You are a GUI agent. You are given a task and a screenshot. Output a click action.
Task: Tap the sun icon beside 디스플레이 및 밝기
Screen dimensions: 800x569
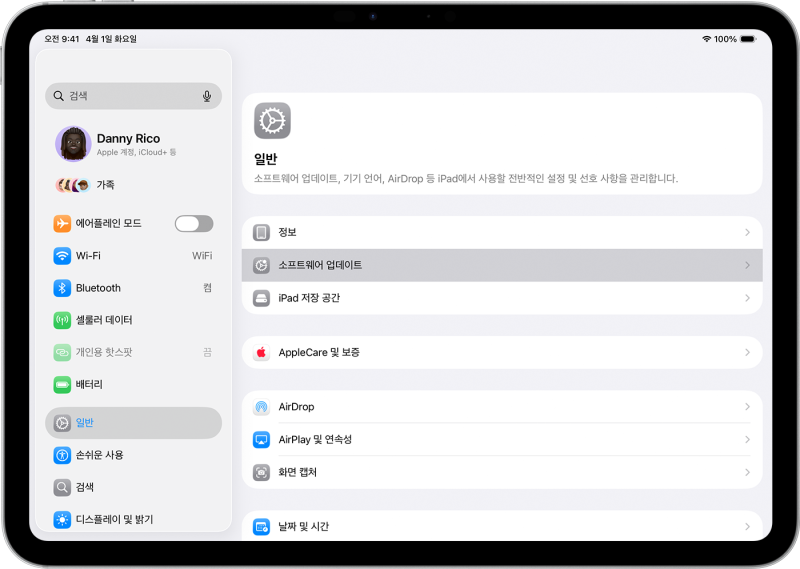62,519
